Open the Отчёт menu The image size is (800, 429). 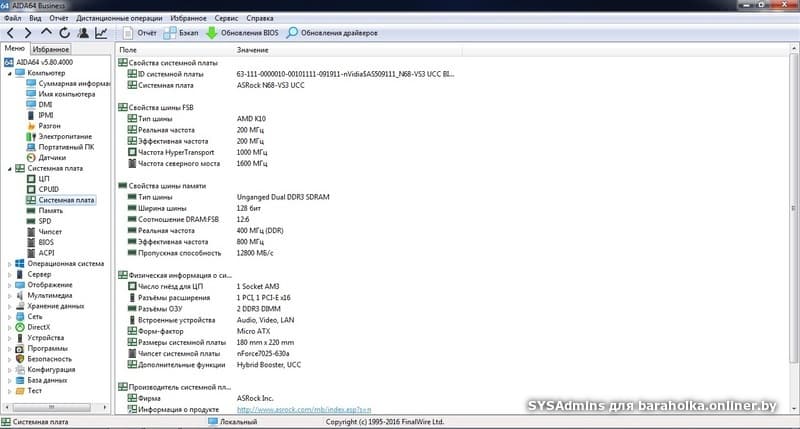coord(59,18)
